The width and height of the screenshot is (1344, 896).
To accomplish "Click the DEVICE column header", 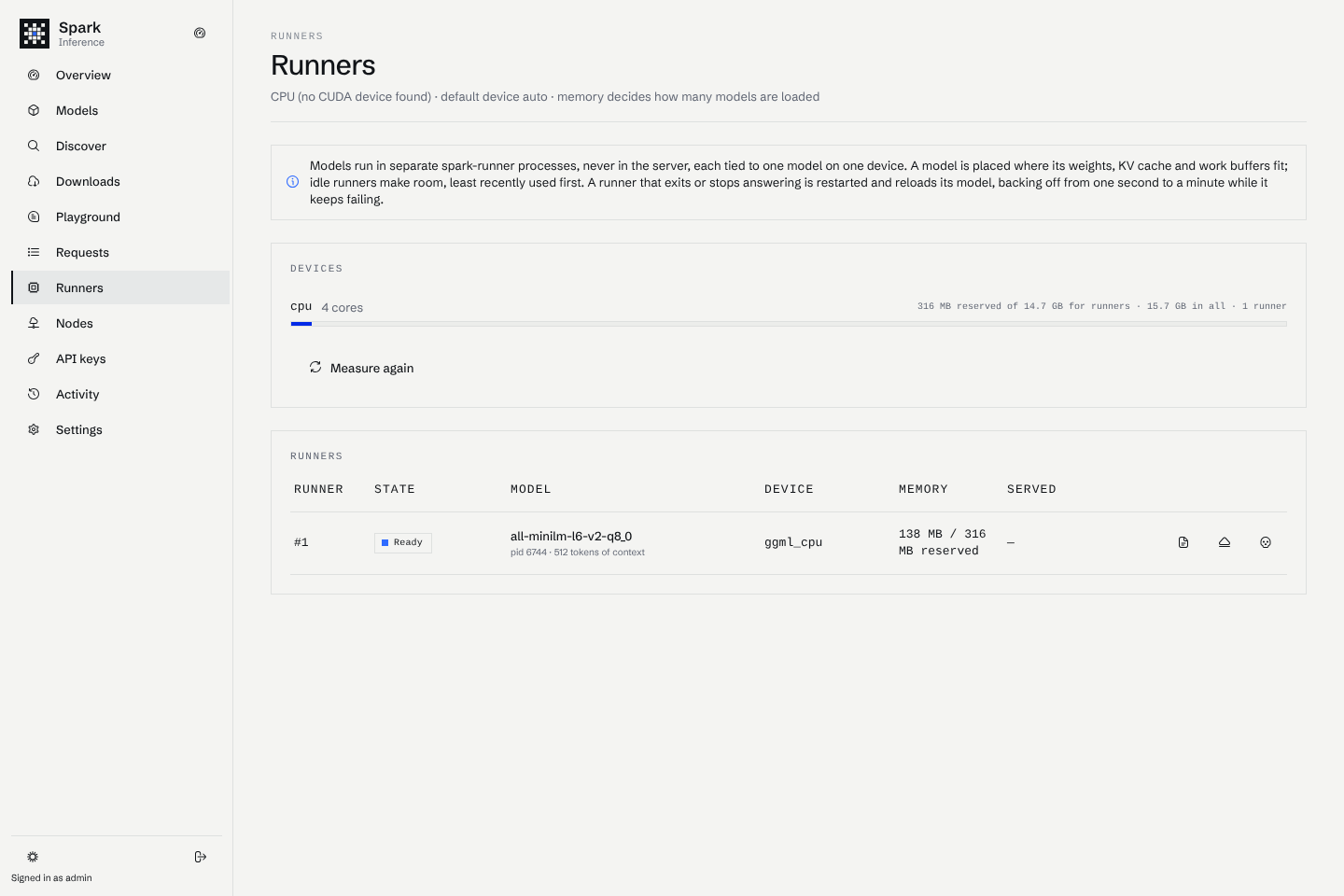I will point(789,489).
